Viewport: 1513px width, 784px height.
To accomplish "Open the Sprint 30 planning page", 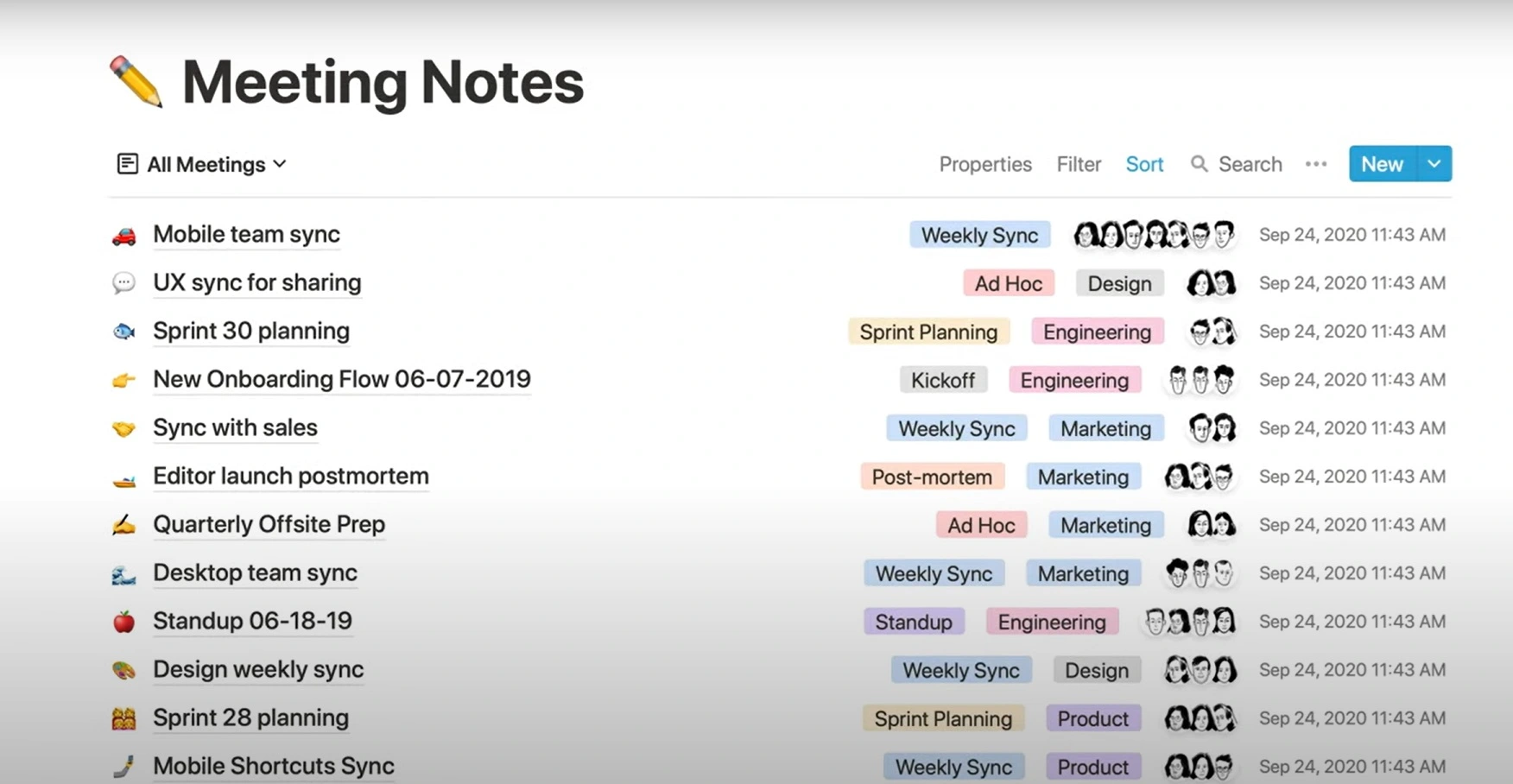I will click(251, 331).
